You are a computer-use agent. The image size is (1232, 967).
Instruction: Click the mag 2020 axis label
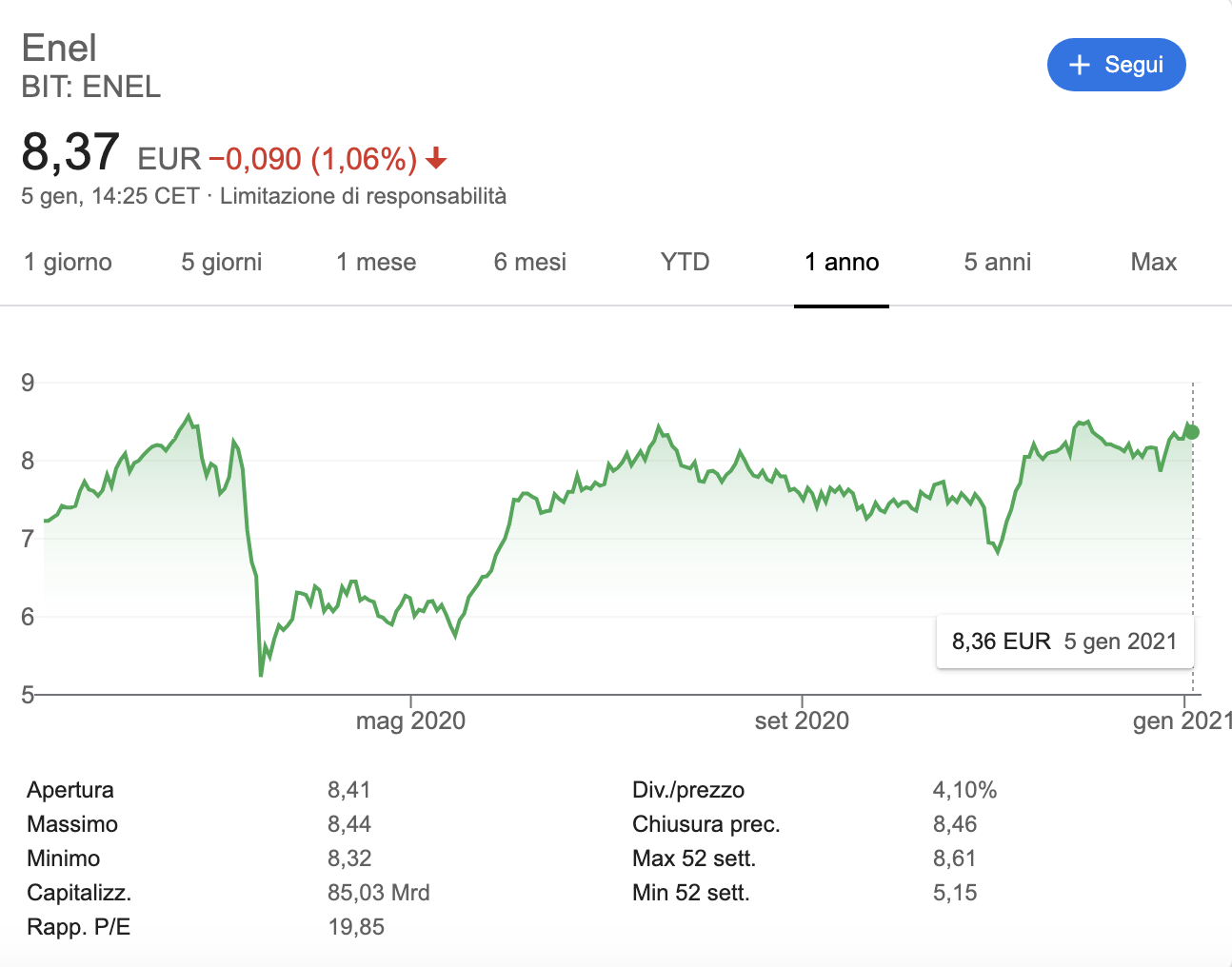[x=410, y=720]
